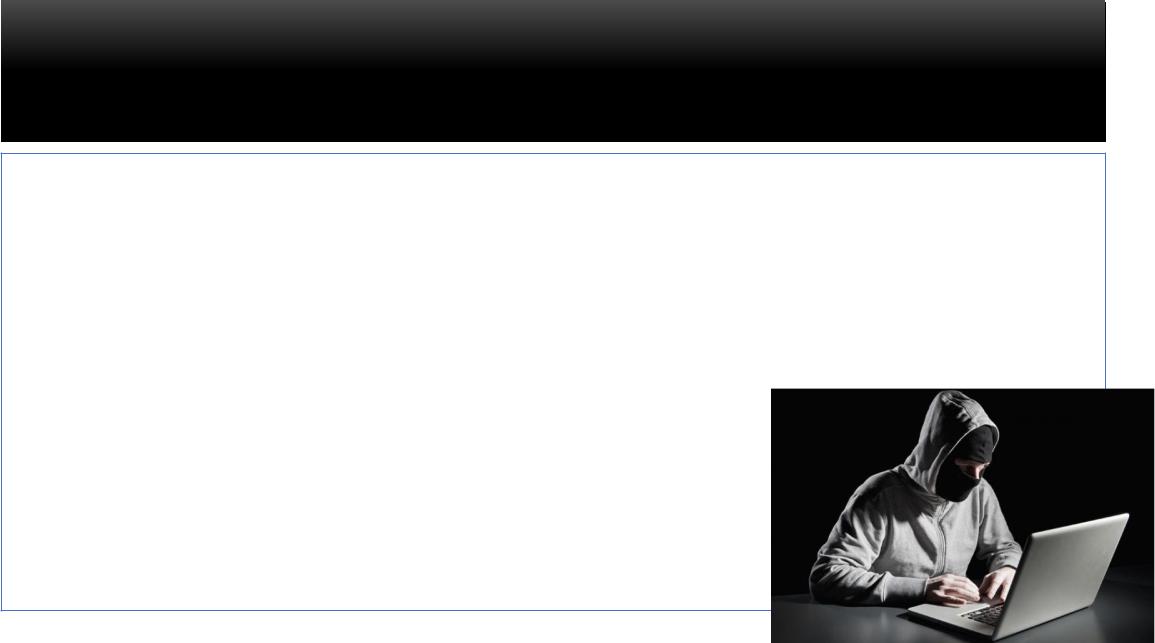Screen dimensions: 1155x643
Task: Click the left border of the content box
Action: click(x=1, y=382)
